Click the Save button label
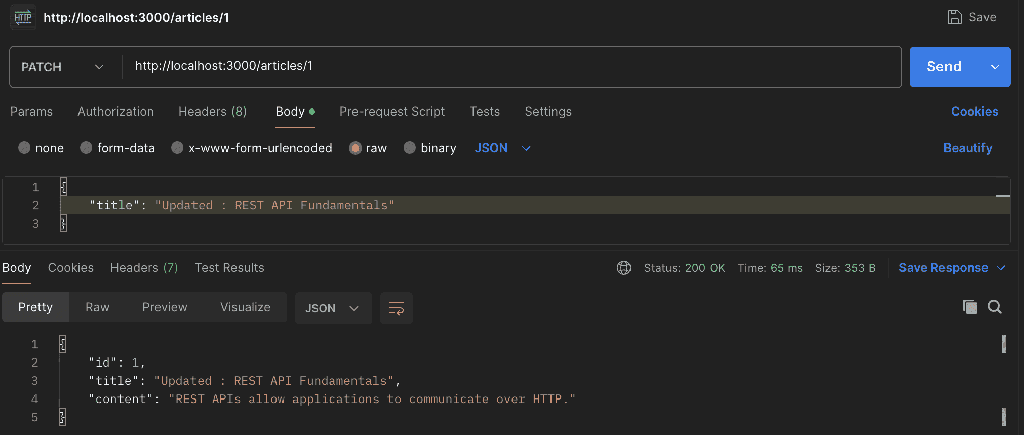 pyautogui.click(x=982, y=17)
